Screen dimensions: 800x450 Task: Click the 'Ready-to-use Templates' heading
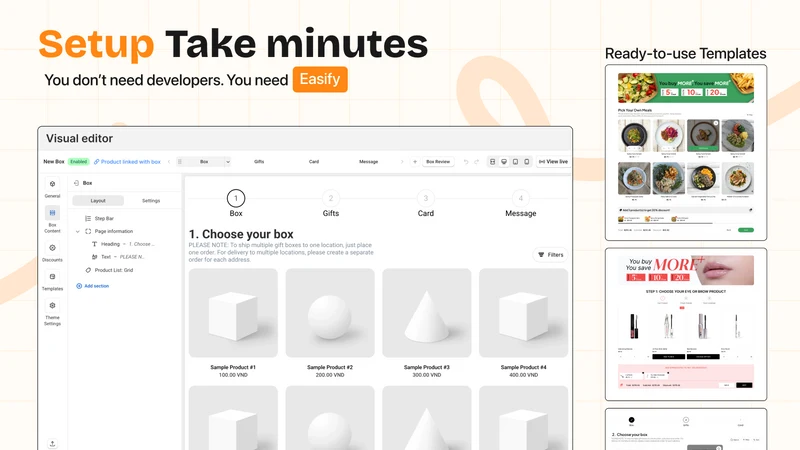click(x=686, y=54)
